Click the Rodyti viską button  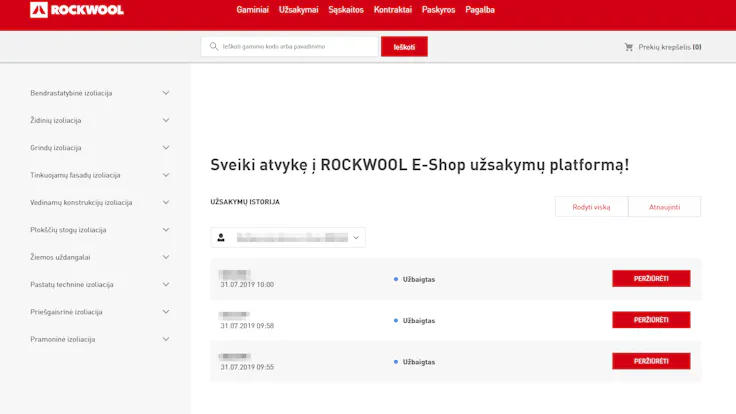pyautogui.click(x=591, y=207)
